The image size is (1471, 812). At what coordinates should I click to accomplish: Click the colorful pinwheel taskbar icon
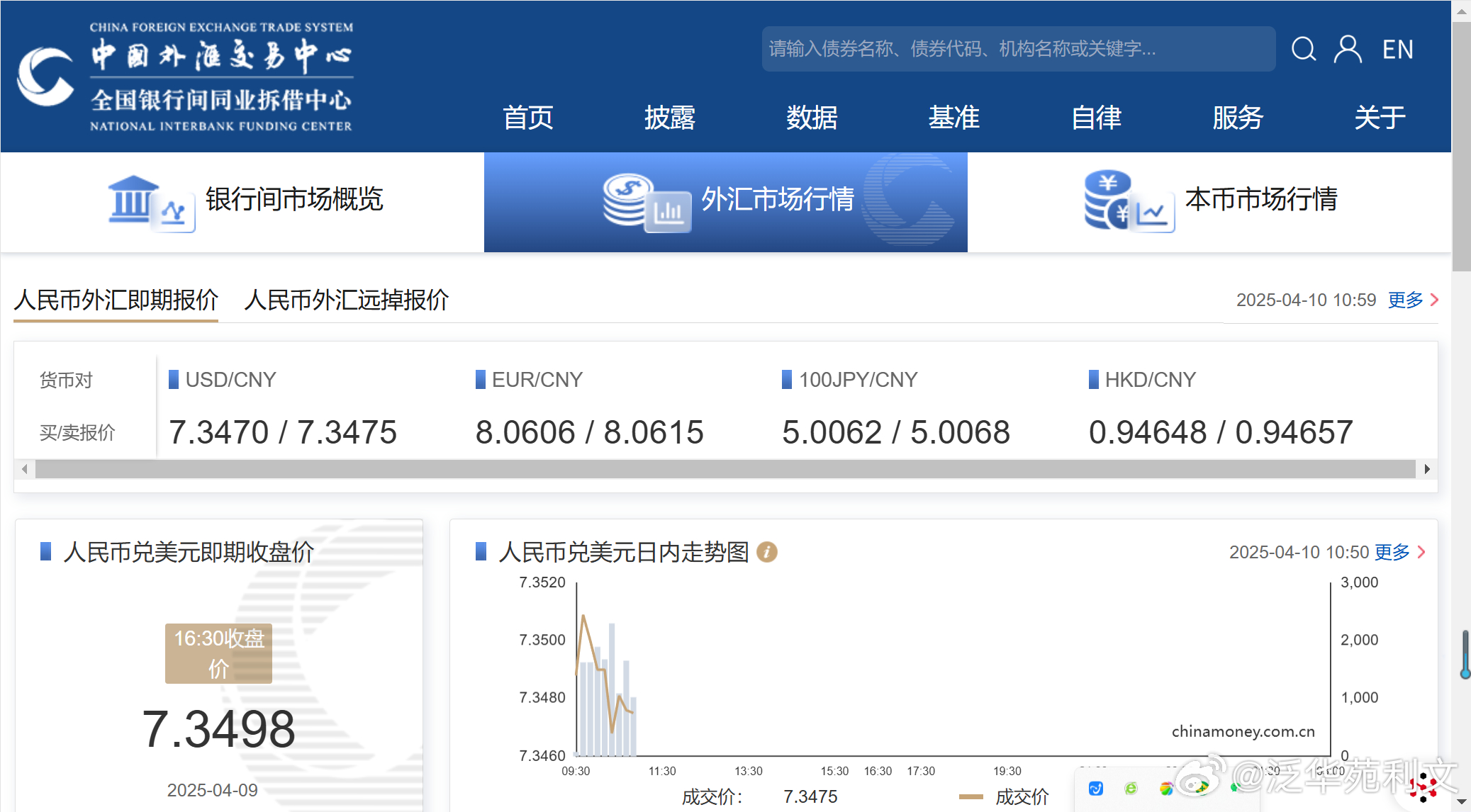1167,788
